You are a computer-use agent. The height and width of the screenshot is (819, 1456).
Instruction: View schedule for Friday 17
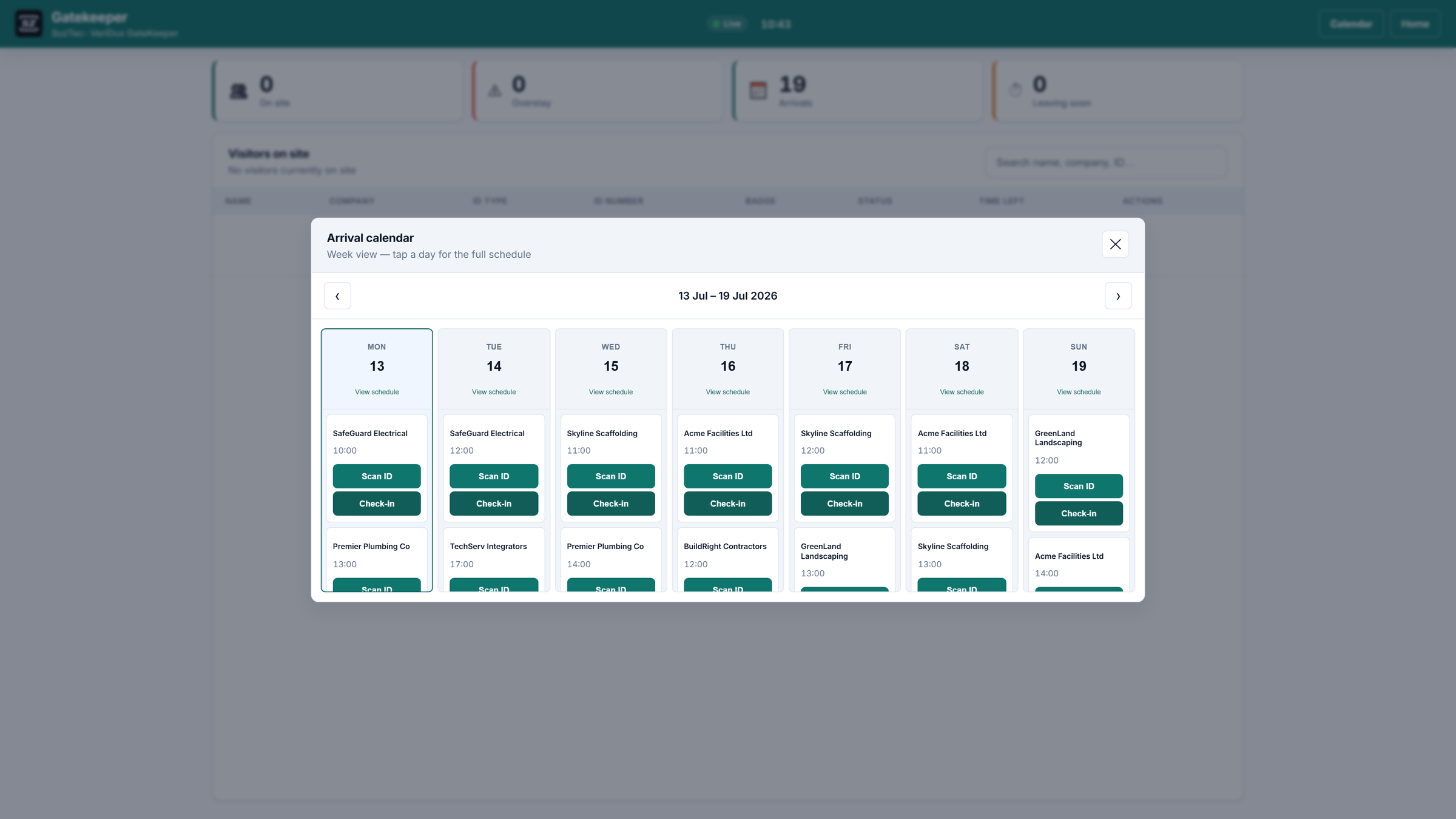coord(844,392)
